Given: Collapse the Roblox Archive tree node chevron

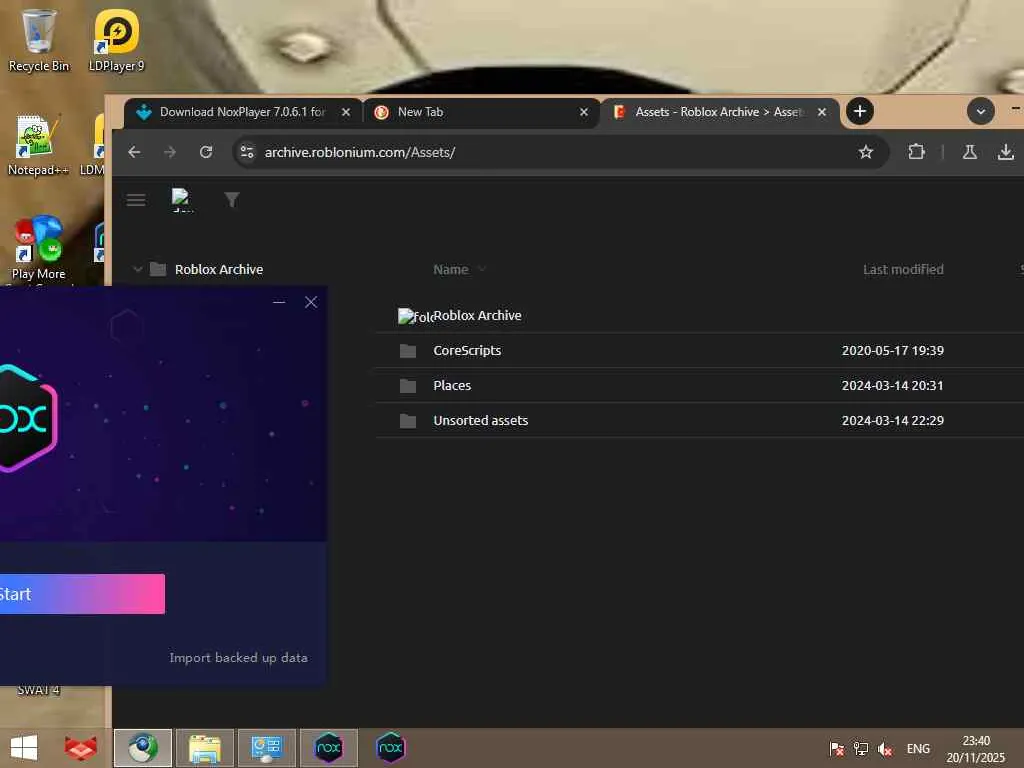Looking at the screenshot, I should point(137,269).
